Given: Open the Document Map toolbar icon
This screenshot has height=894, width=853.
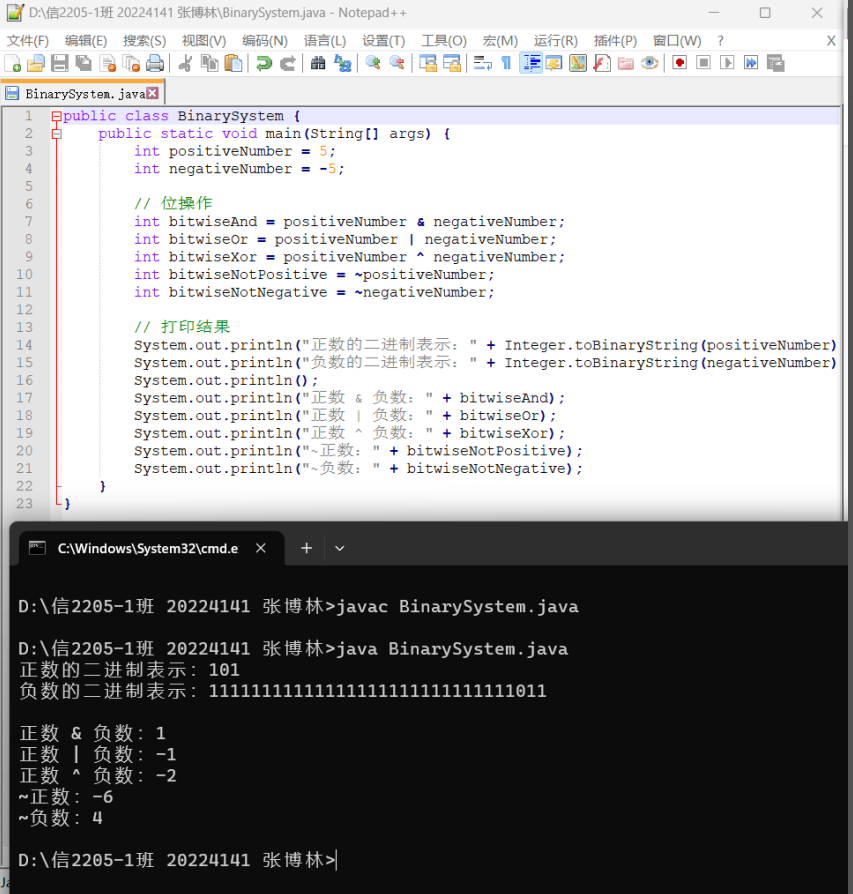Looking at the screenshot, I should pos(578,63).
